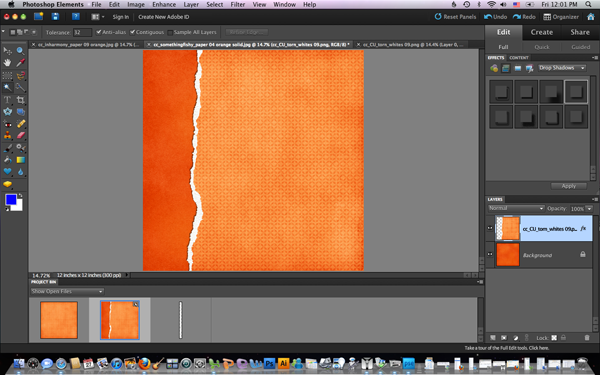Screen dimensions: 600x375
Task: Select the Zoom magnifier tool
Action: pos(21,51)
